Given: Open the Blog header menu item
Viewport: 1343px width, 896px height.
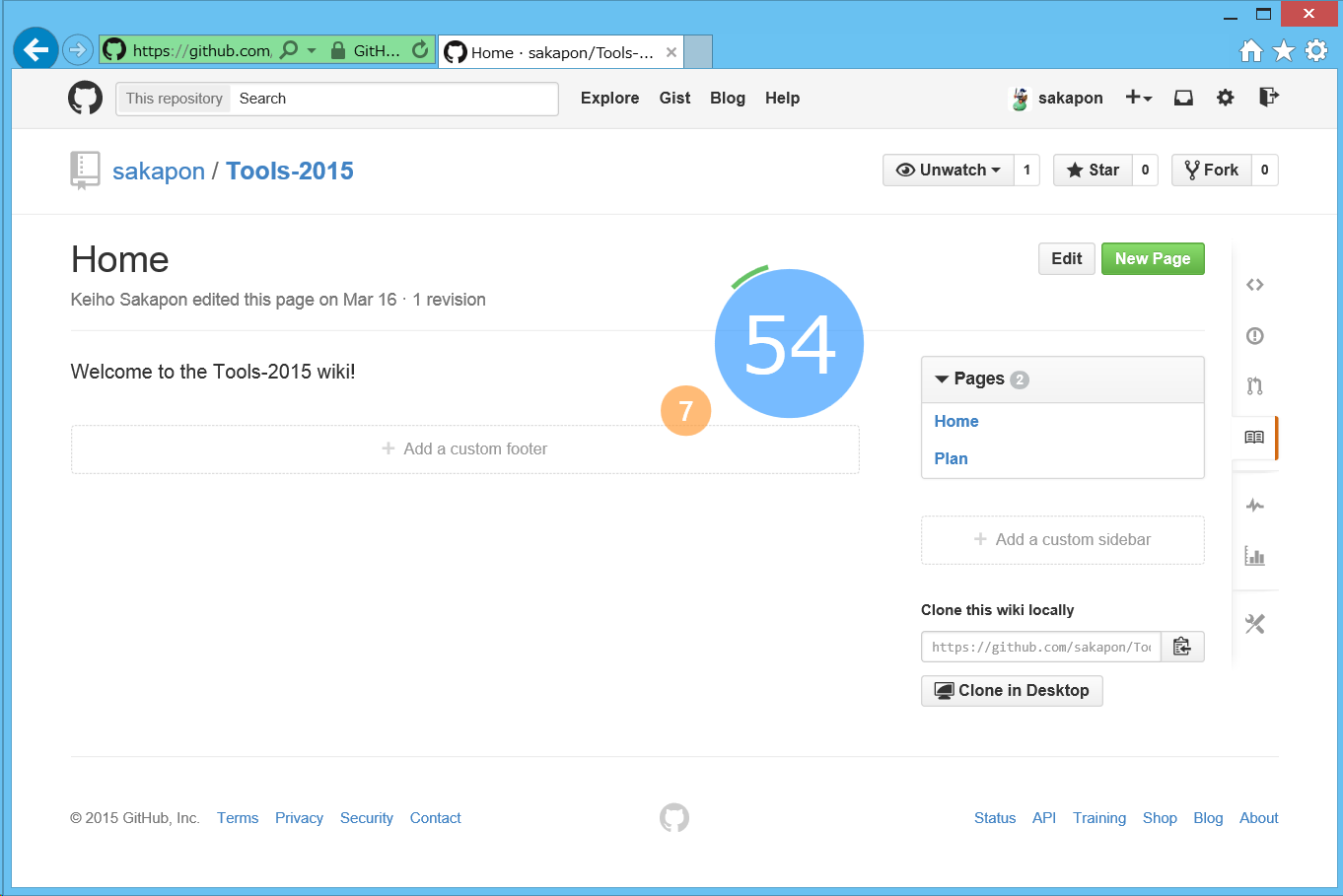Looking at the screenshot, I should click(x=728, y=98).
